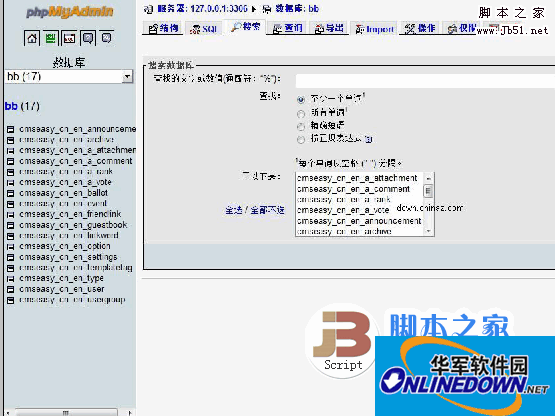Viewport: 555px width, 416px height.
Task: Select the 'at least one word' radio button
Action: point(301,99)
